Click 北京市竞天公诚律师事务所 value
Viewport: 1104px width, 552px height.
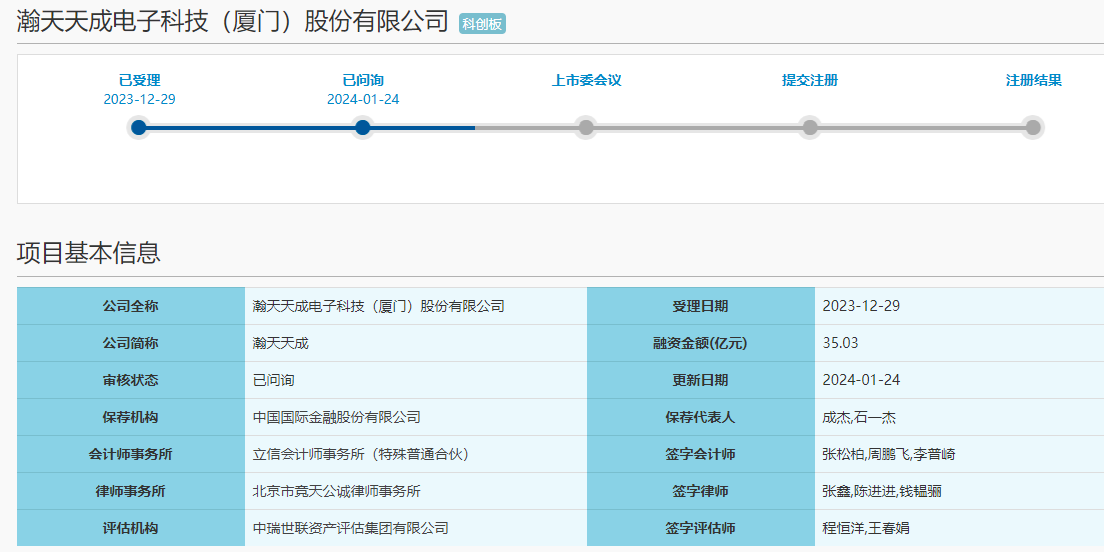[337, 491]
